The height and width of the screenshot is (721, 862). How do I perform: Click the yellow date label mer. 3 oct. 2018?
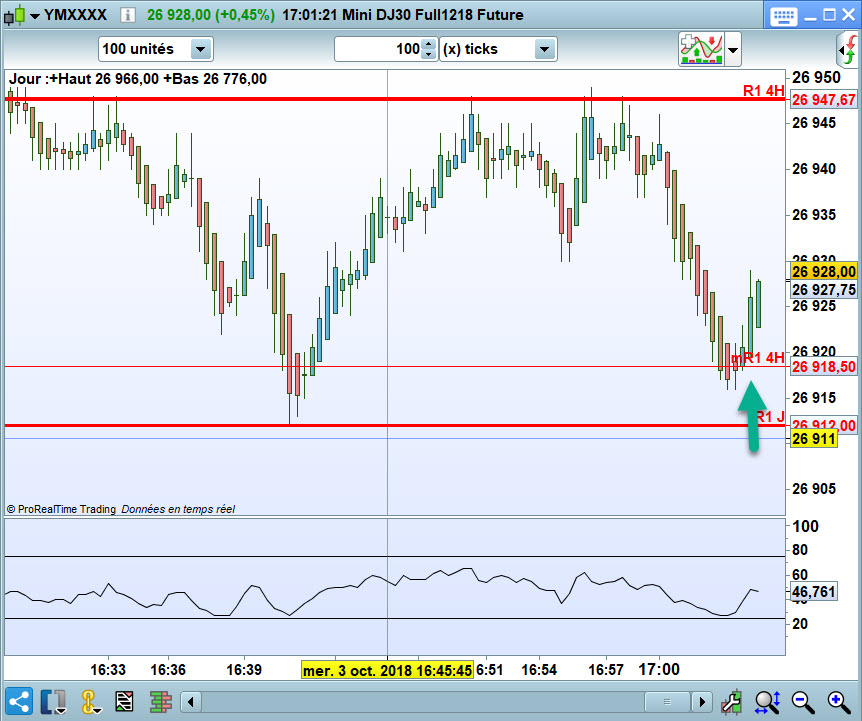point(388,670)
